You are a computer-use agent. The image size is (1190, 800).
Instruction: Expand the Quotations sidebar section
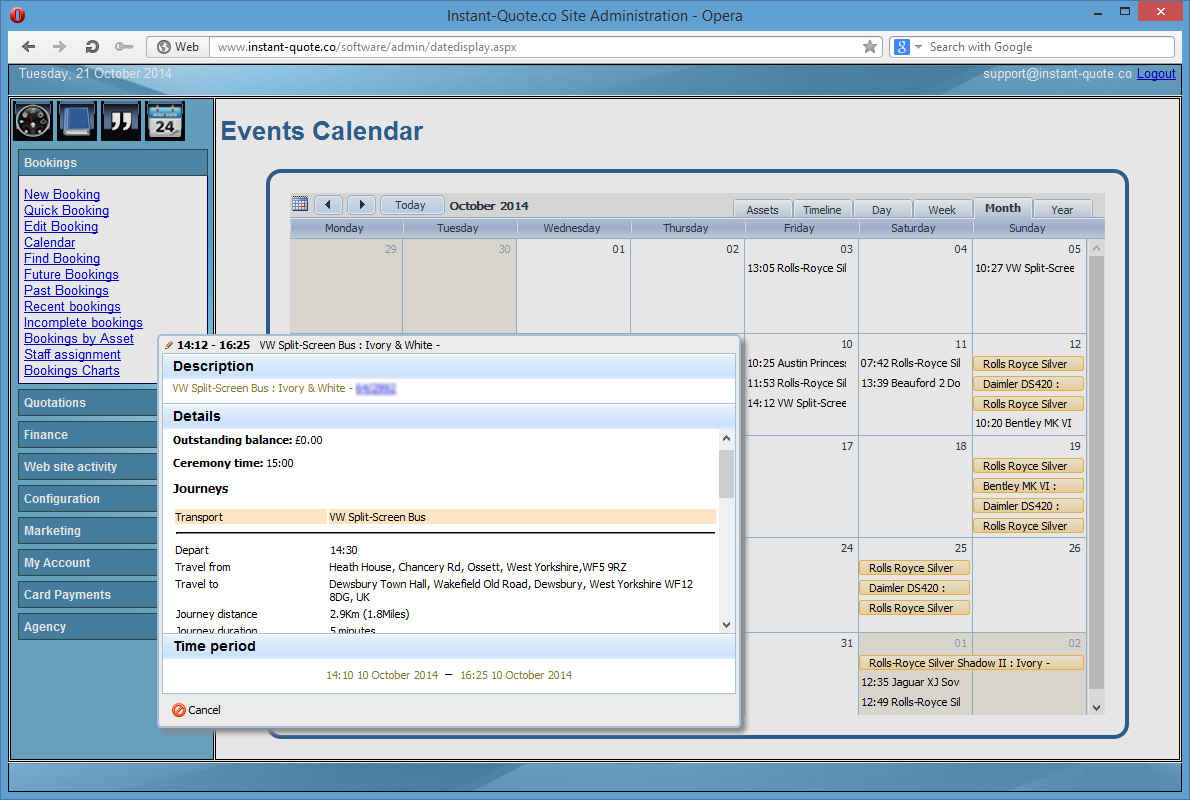112,403
